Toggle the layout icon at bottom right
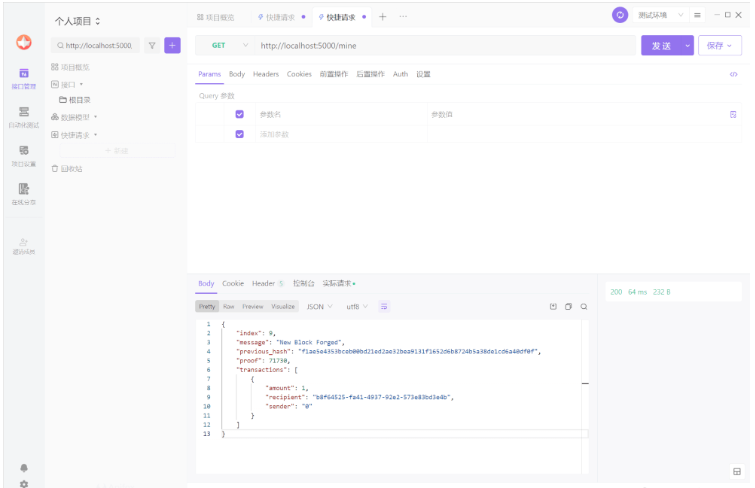Image resolution: width=755 pixels, height=488 pixels. click(x=737, y=472)
